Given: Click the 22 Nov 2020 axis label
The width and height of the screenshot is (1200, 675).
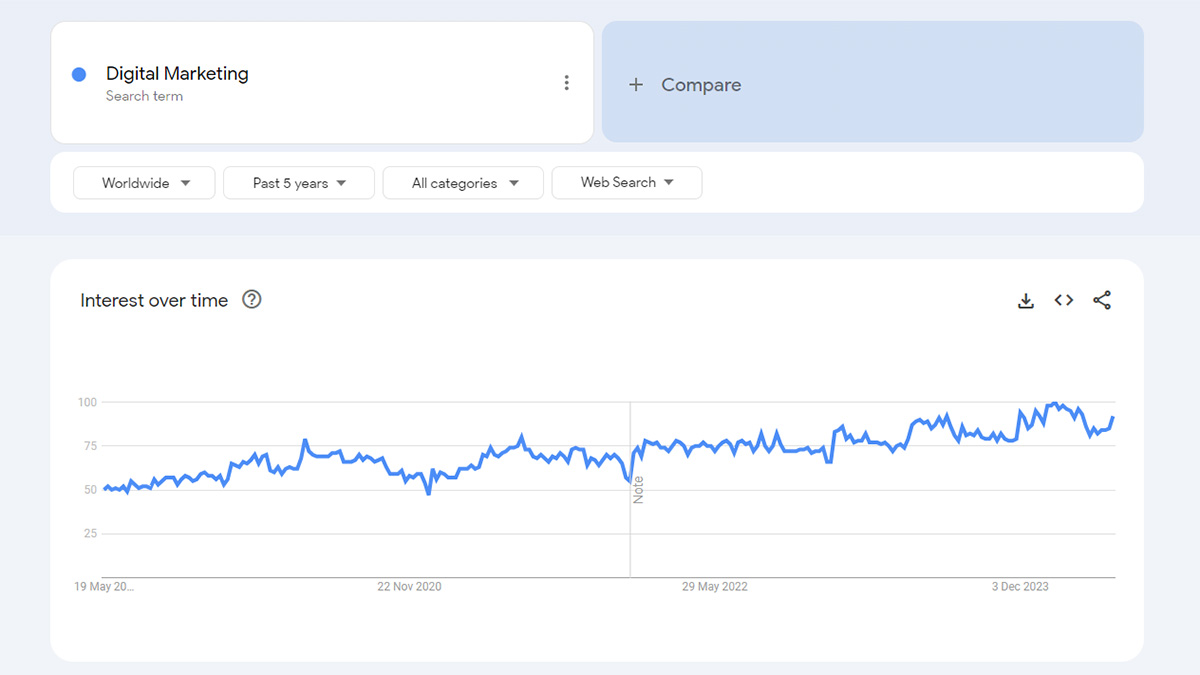Looking at the screenshot, I should point(409,587).
